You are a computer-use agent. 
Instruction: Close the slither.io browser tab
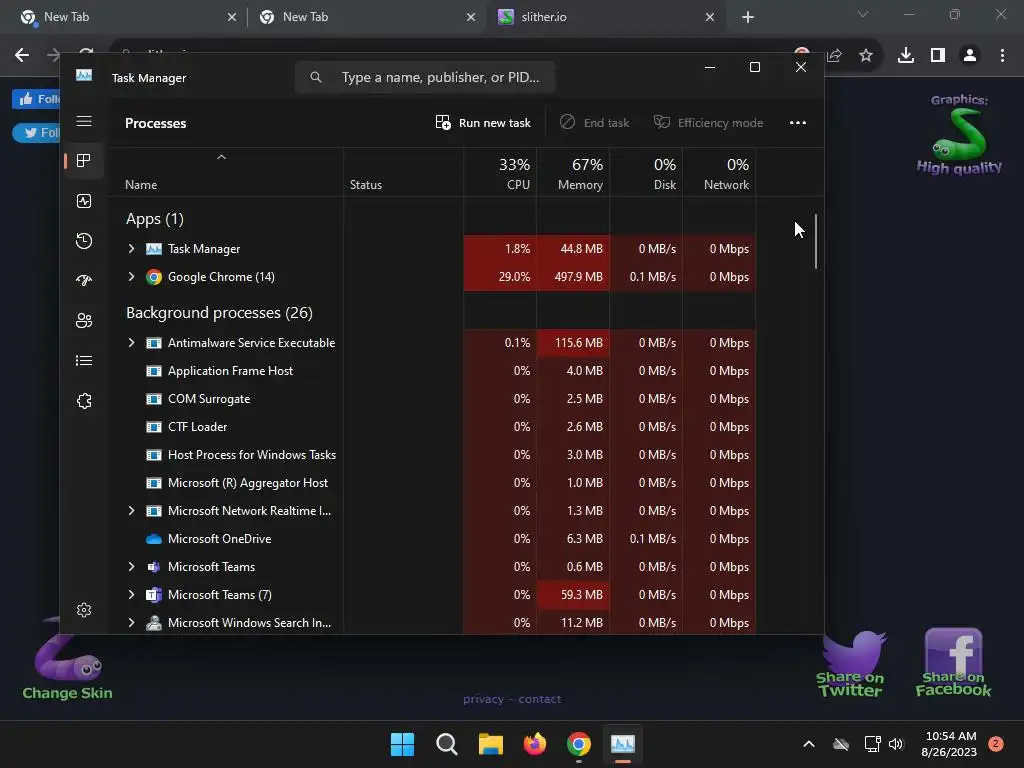[710, 18]
